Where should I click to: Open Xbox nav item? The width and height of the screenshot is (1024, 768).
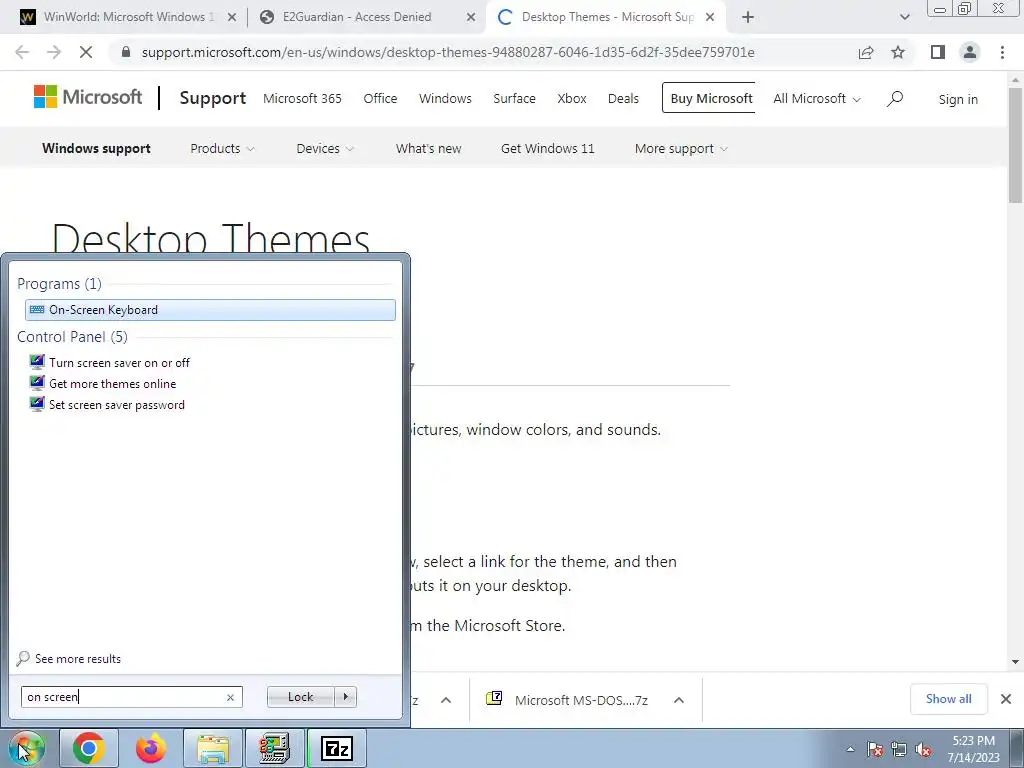point(571,98)
